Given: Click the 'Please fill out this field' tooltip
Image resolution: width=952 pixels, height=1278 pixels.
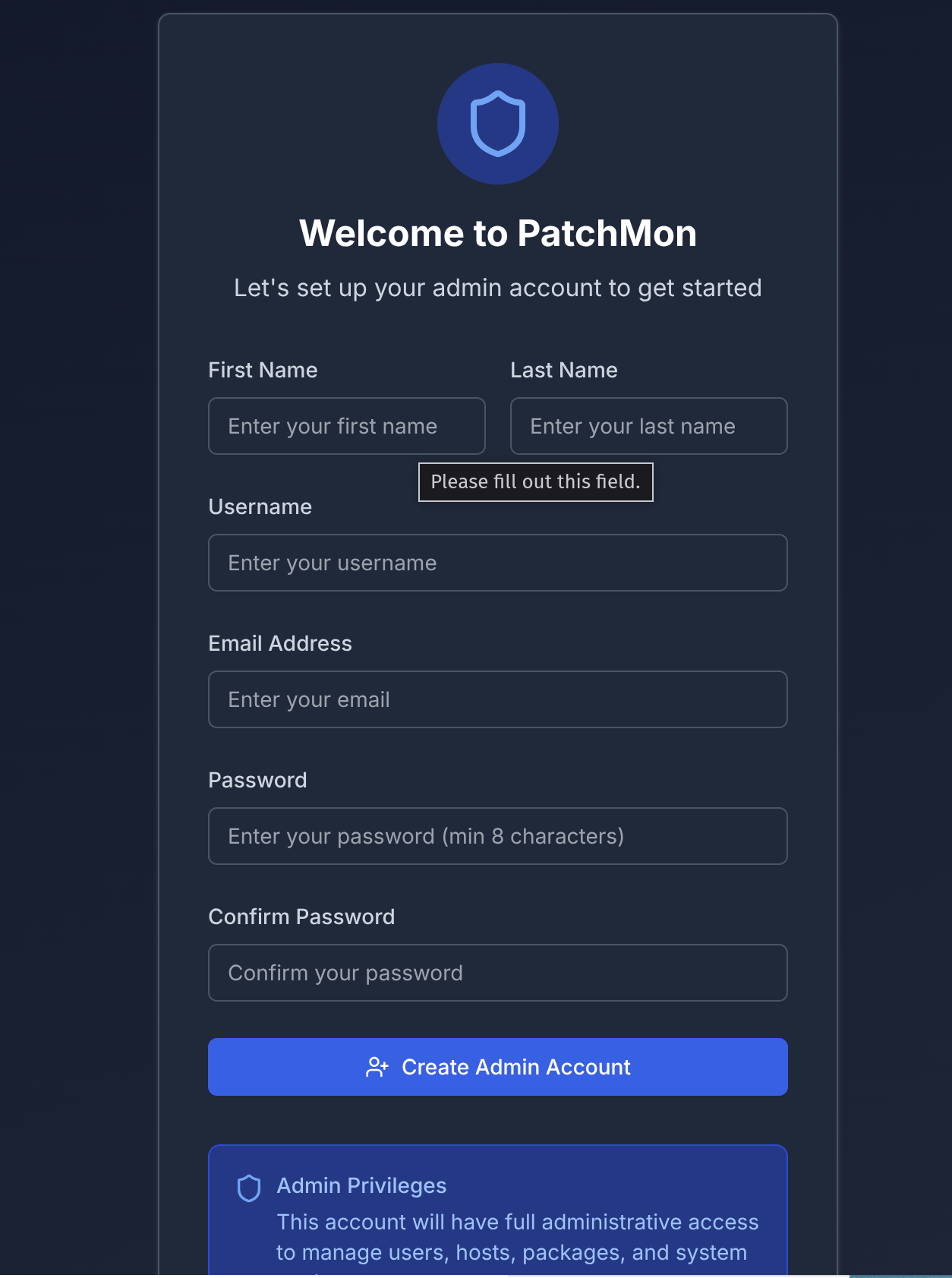Looking at the screenshot, I should click(x=535, y=482).
